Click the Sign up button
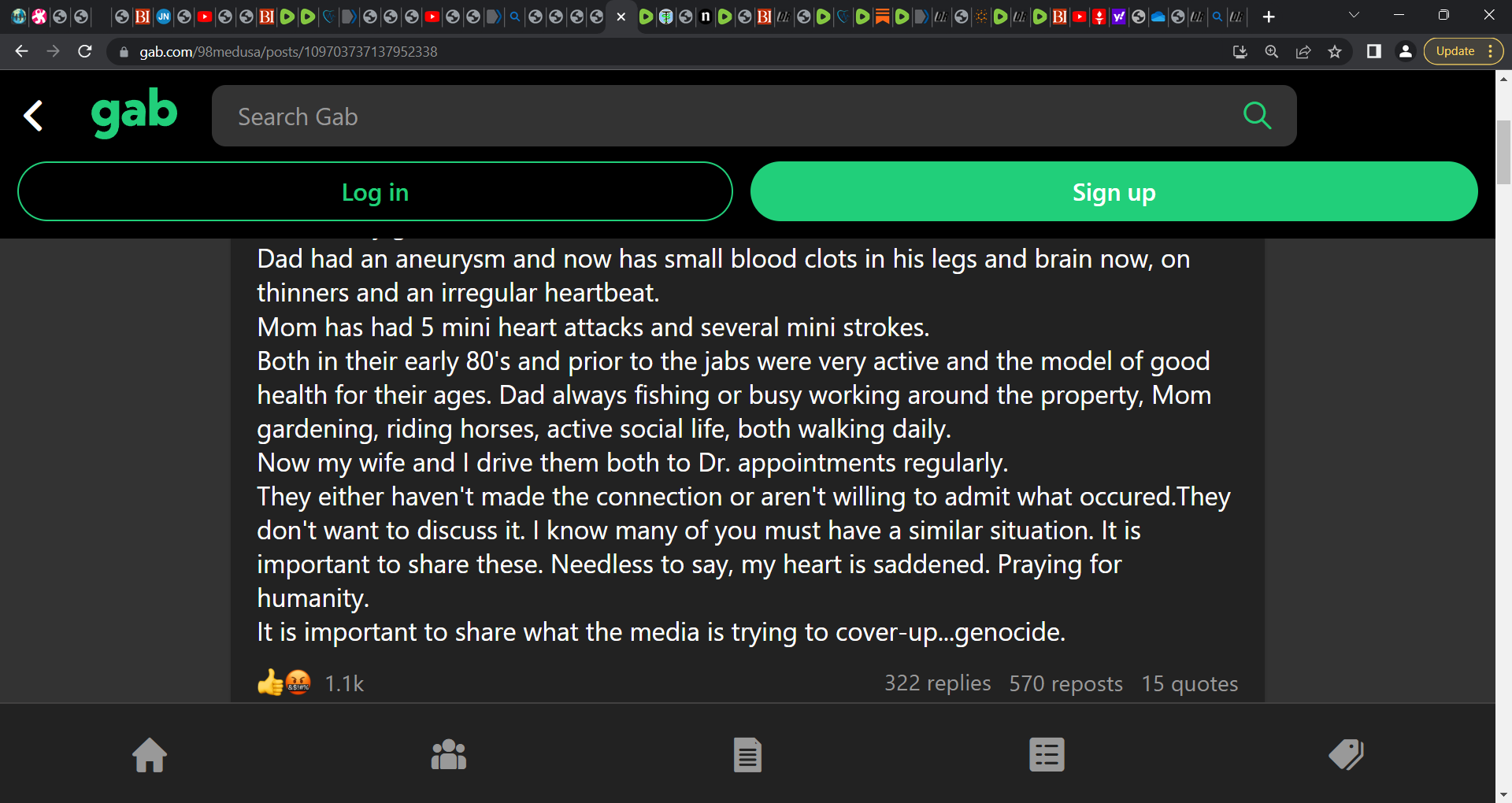This screenshot has width=1512, height=803. click(1114, 191)
